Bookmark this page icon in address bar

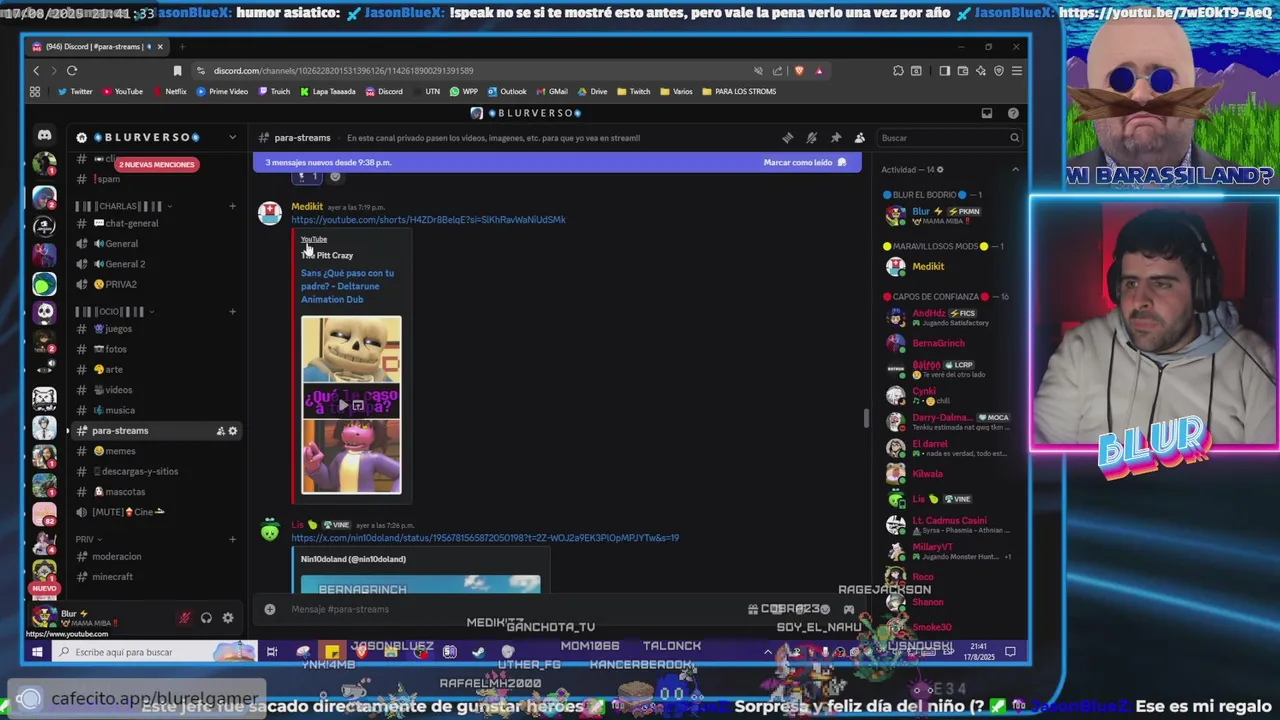pos(177,70)
